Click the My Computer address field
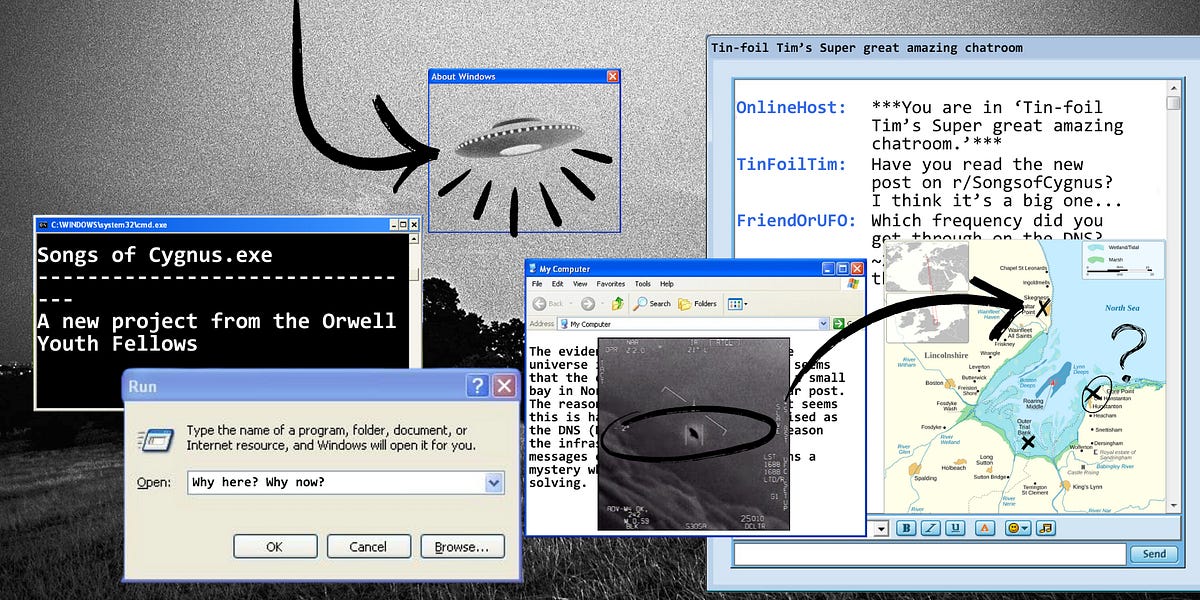 pos(692,324)
